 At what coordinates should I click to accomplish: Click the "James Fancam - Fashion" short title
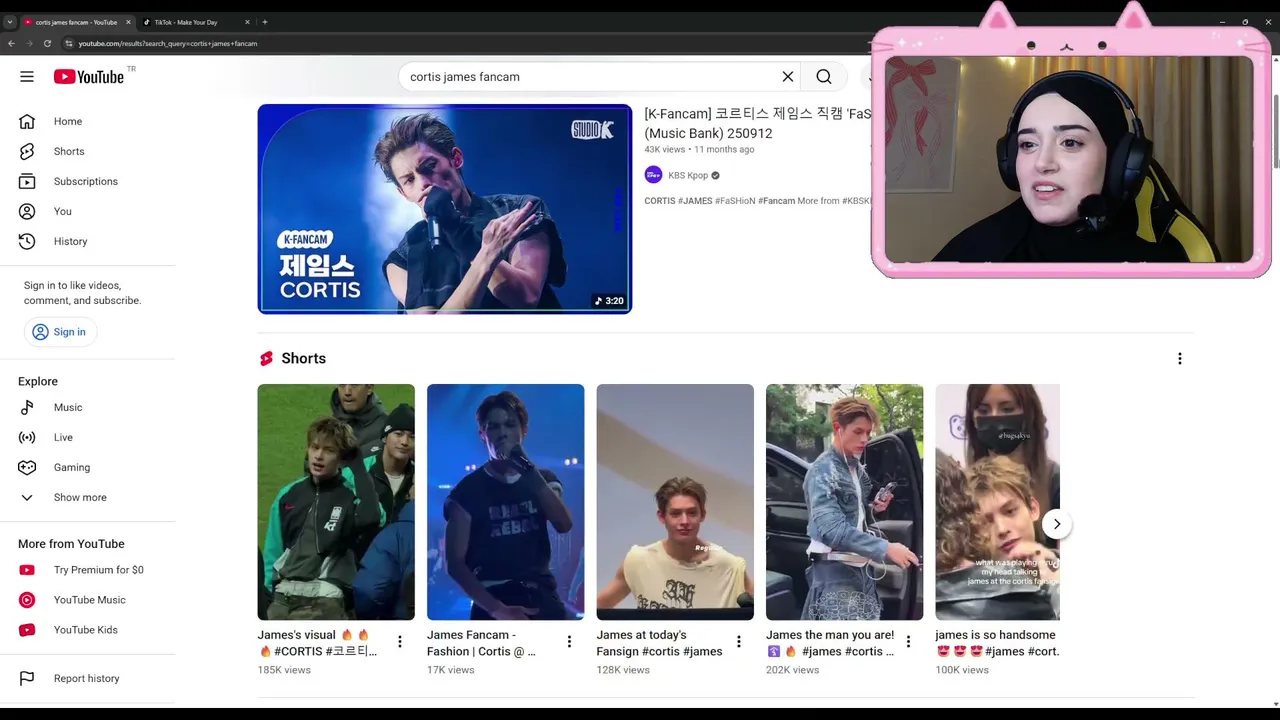482,643
